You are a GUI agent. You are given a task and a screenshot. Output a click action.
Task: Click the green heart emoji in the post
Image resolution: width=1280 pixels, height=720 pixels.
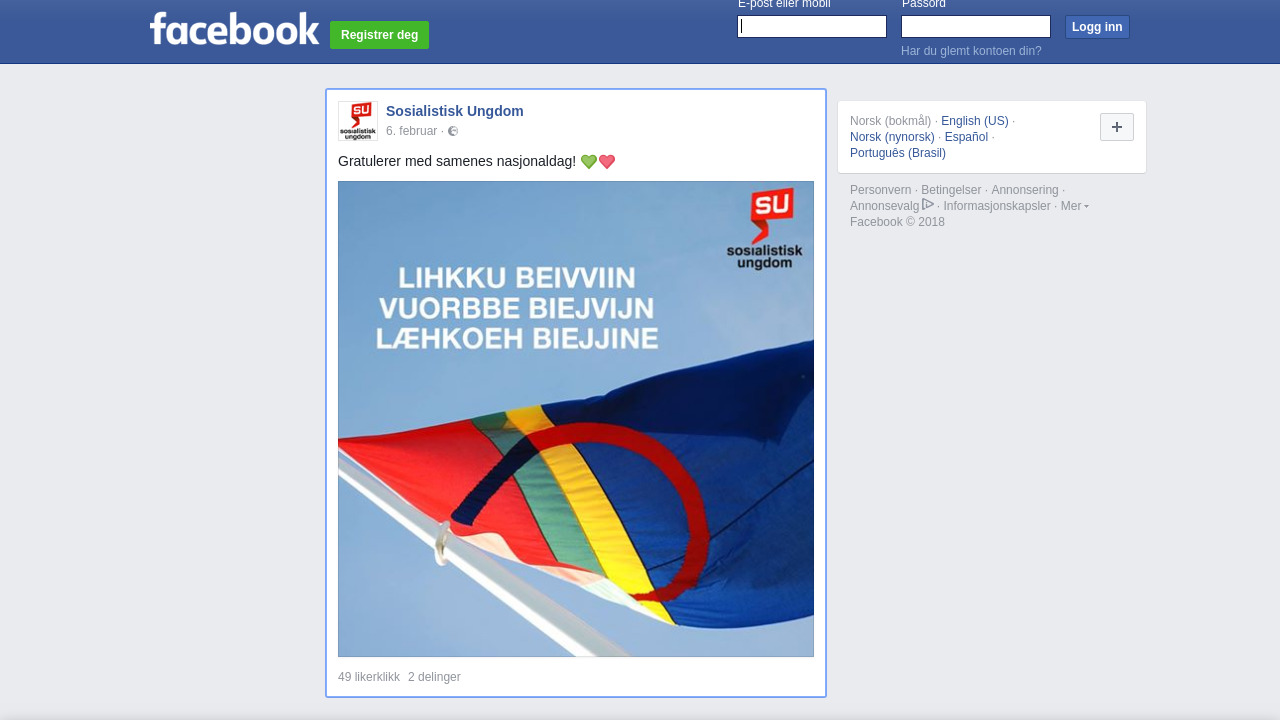click(589, 162)
